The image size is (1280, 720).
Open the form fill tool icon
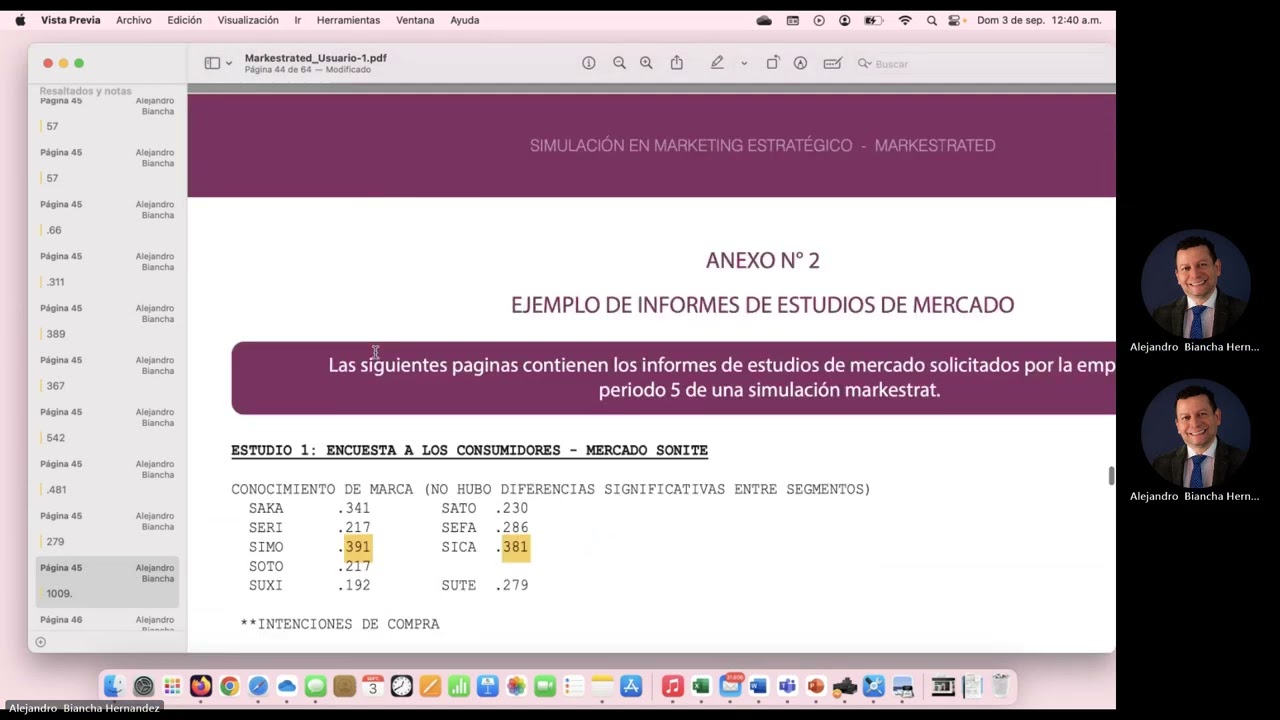pyautogui.click(x=832, y=63)
